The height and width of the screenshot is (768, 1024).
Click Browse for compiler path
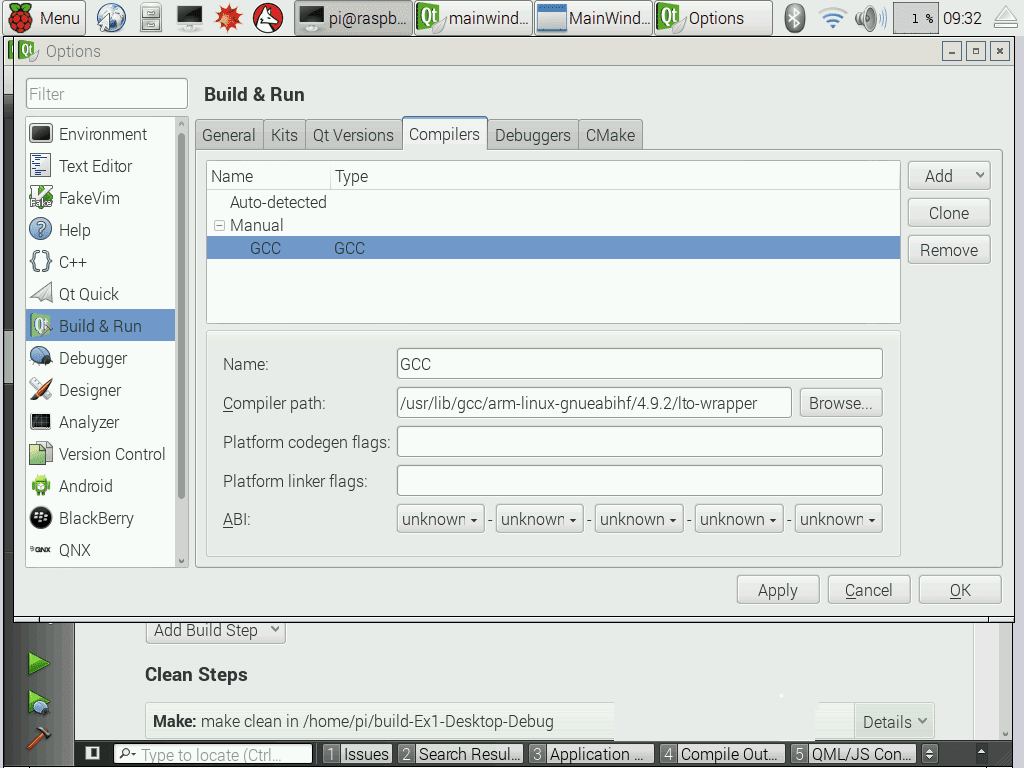coord(840,403)
